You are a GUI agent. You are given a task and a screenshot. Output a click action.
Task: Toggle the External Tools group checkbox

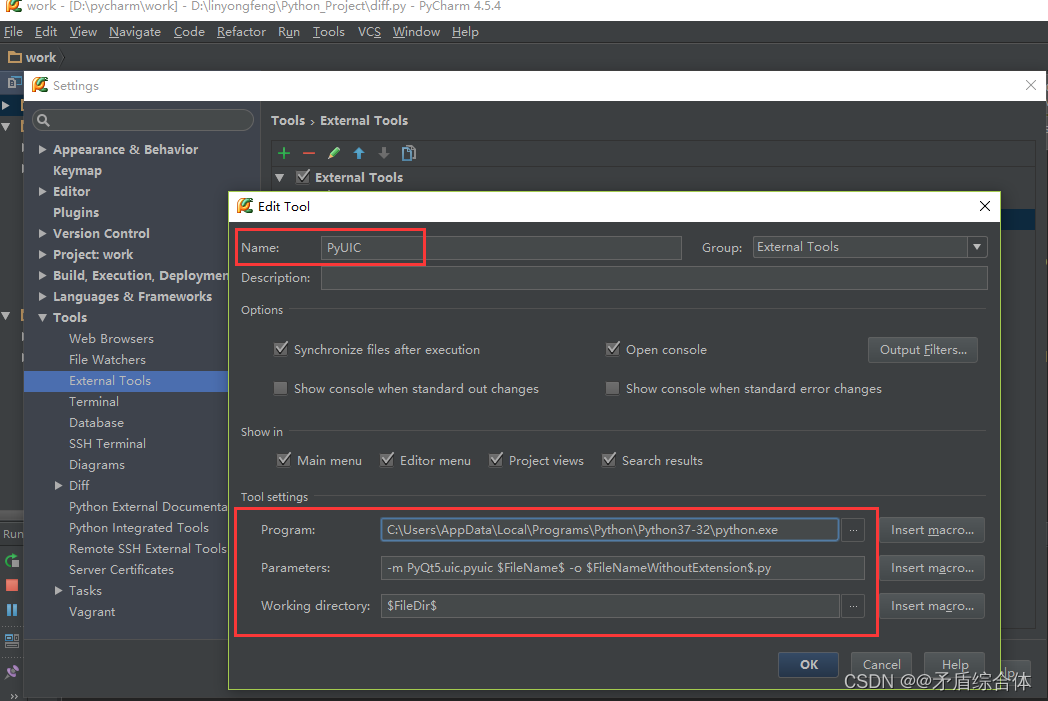click(x=303, y=176)
